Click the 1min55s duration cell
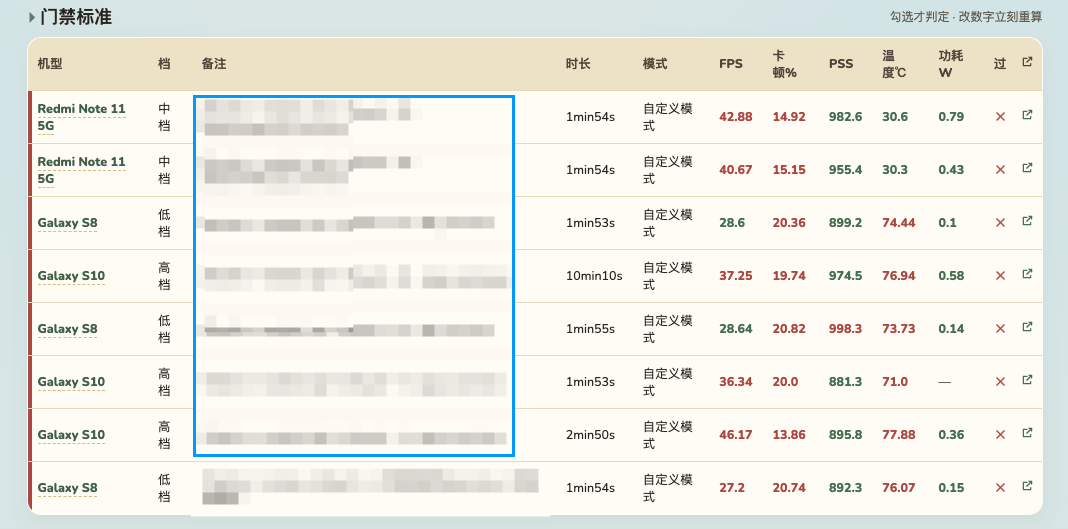Viewport: 1068px width, 529px height. coord(590,330)
